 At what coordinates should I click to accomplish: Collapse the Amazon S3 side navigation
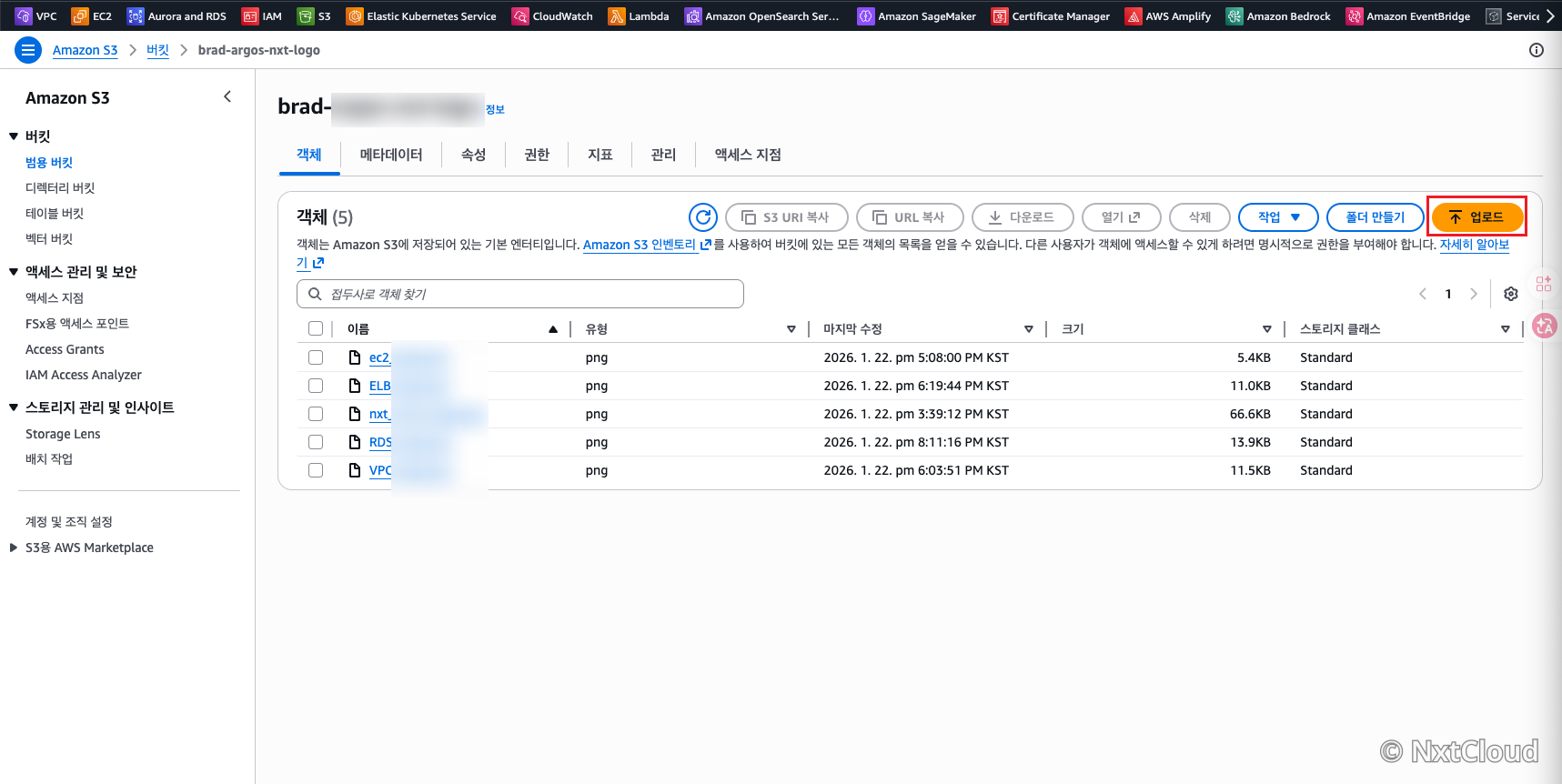(227, 96)
